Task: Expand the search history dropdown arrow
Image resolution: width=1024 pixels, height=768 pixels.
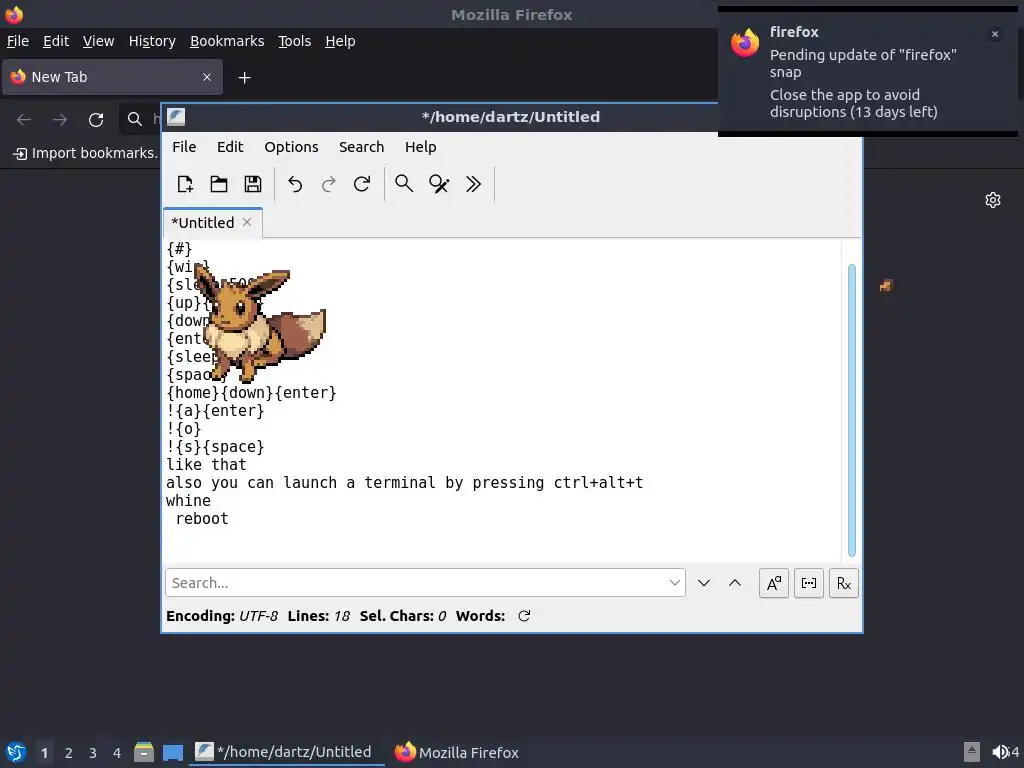Action: coord(675,583)
